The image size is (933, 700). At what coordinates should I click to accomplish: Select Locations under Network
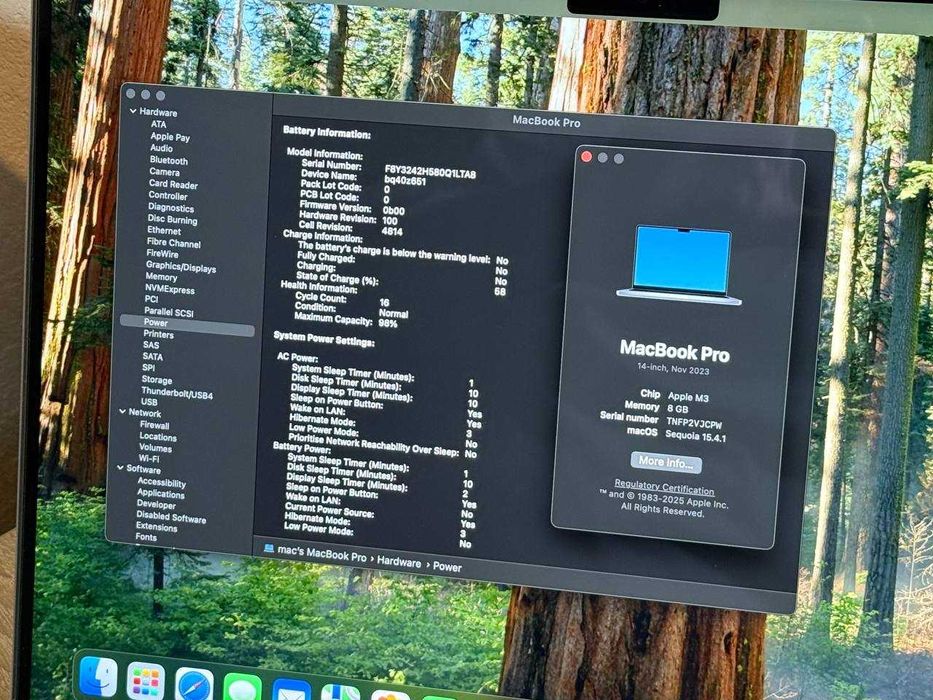click(x=158, y=437)
